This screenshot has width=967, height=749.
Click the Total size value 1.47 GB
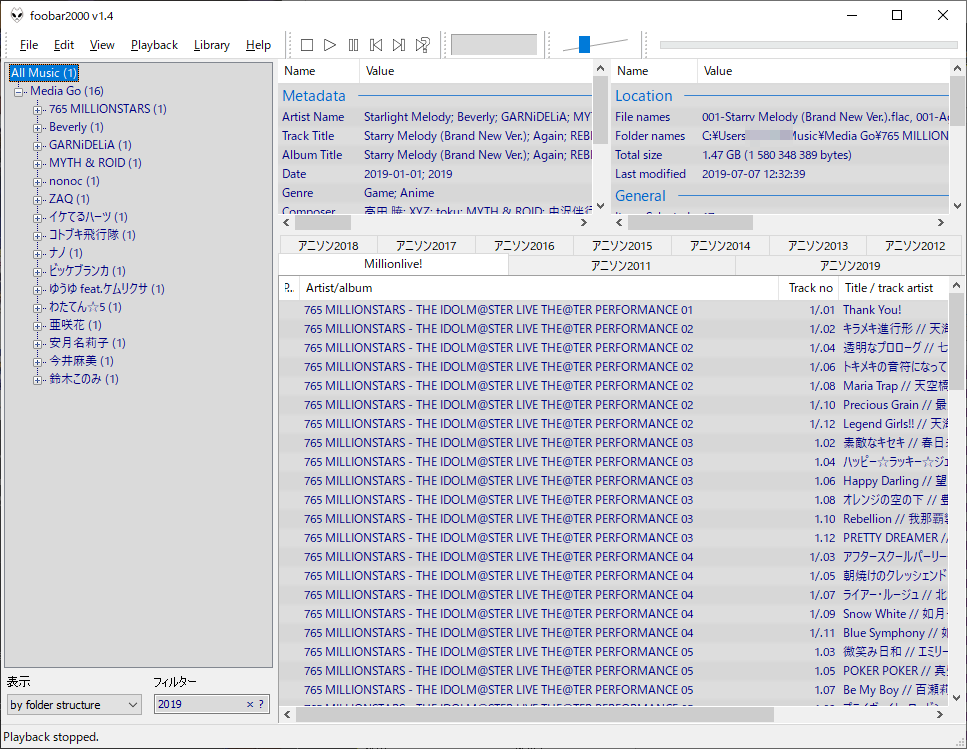776,155
